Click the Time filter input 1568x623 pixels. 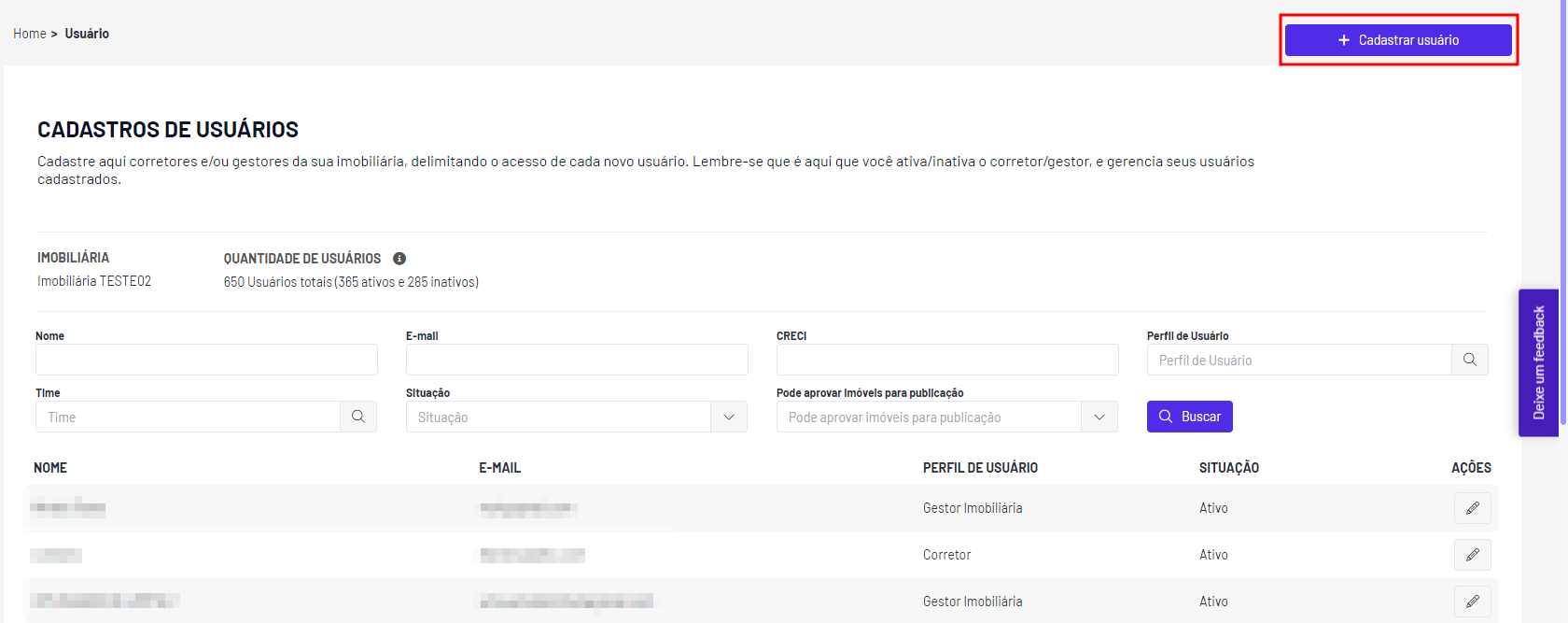188,417
